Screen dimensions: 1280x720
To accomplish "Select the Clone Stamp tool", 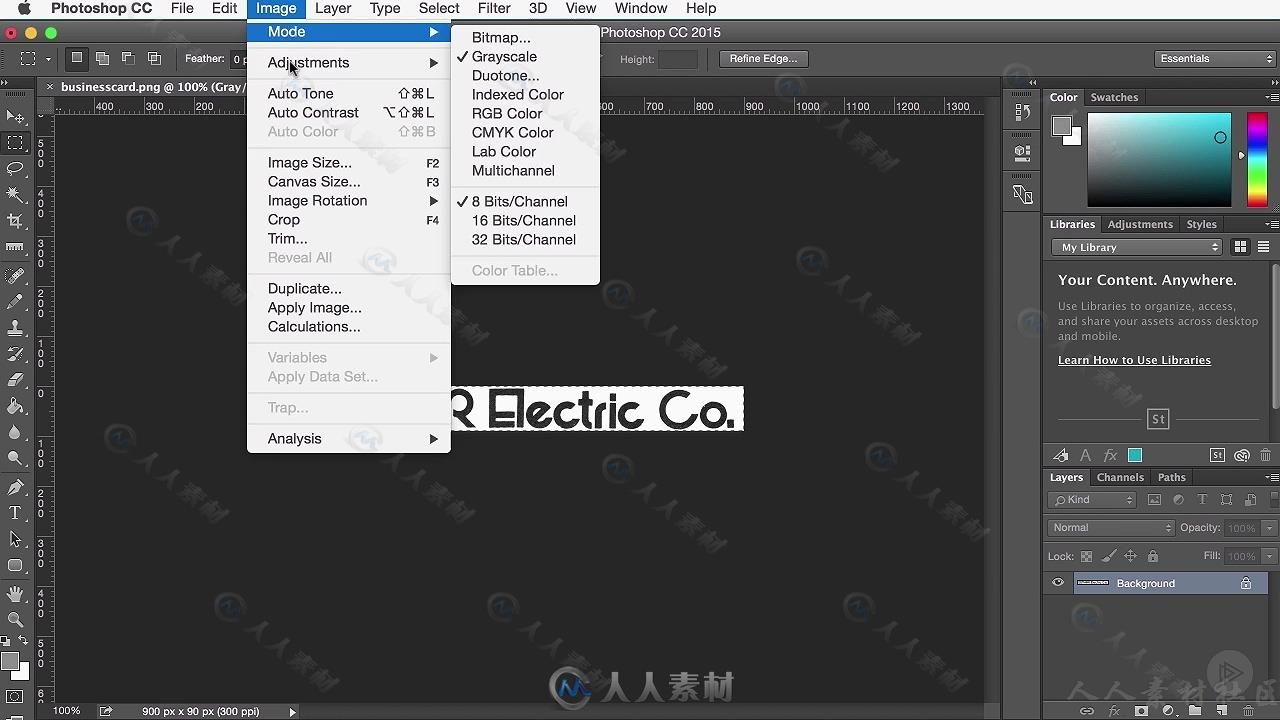I will 15,328.
